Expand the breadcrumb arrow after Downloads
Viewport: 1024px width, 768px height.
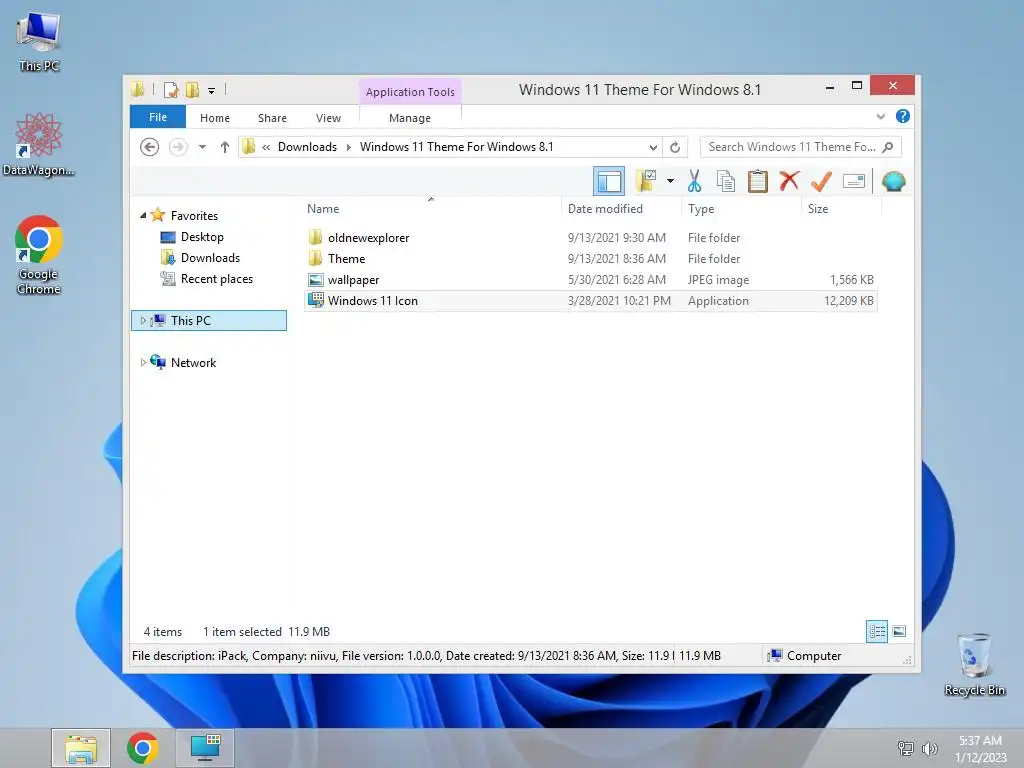(348, 148)
